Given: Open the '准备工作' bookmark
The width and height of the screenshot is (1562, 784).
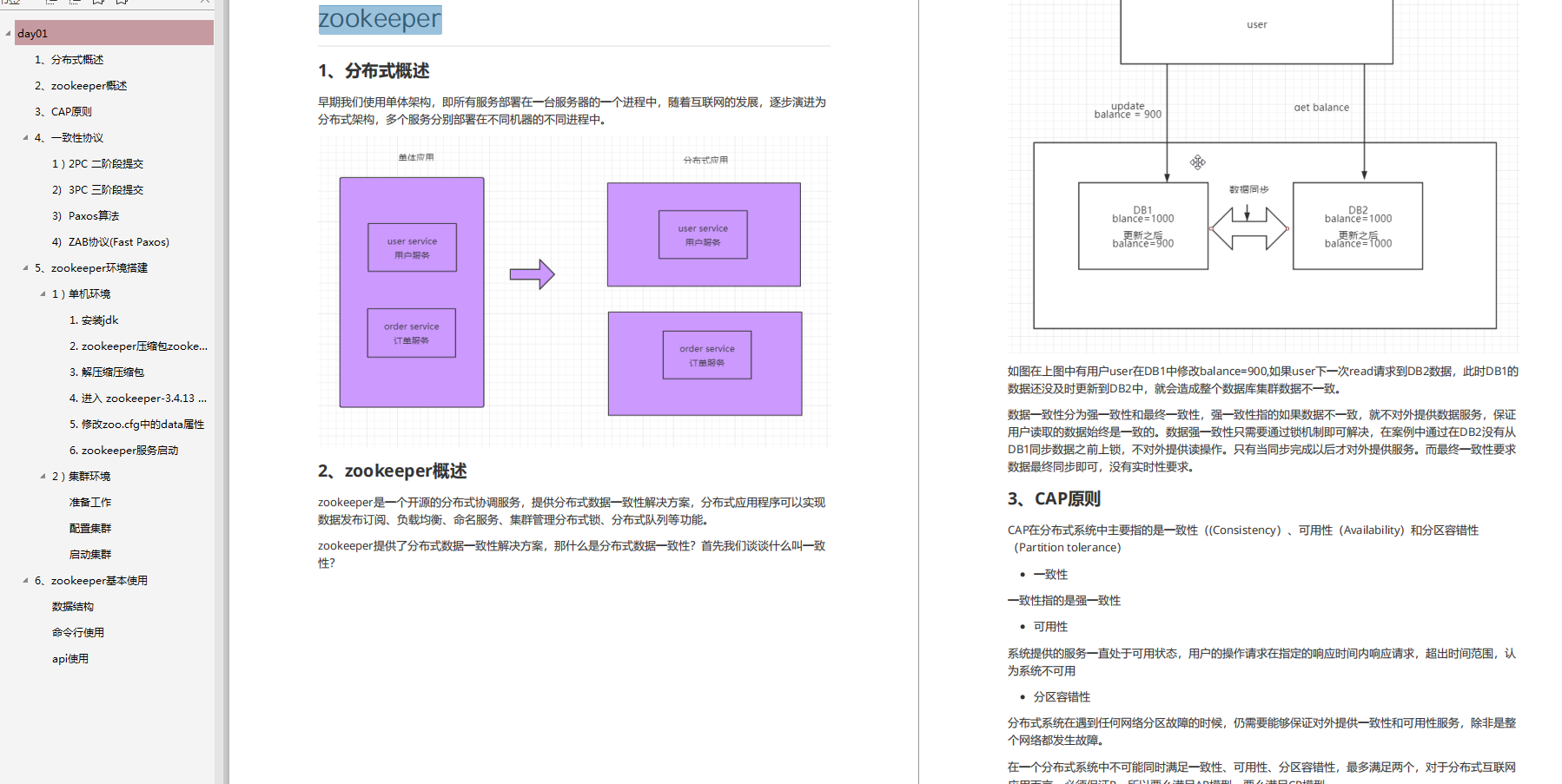Looking at the screenshot, I should [x=90, y=503].
